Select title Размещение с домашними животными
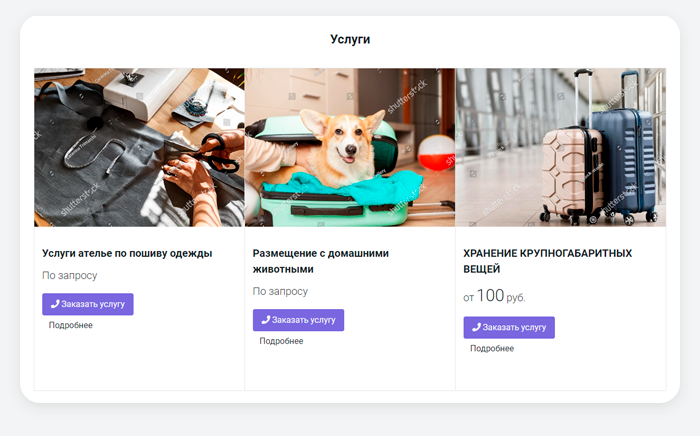This screenshot has height=436, width=700. (x=321, y=261)
